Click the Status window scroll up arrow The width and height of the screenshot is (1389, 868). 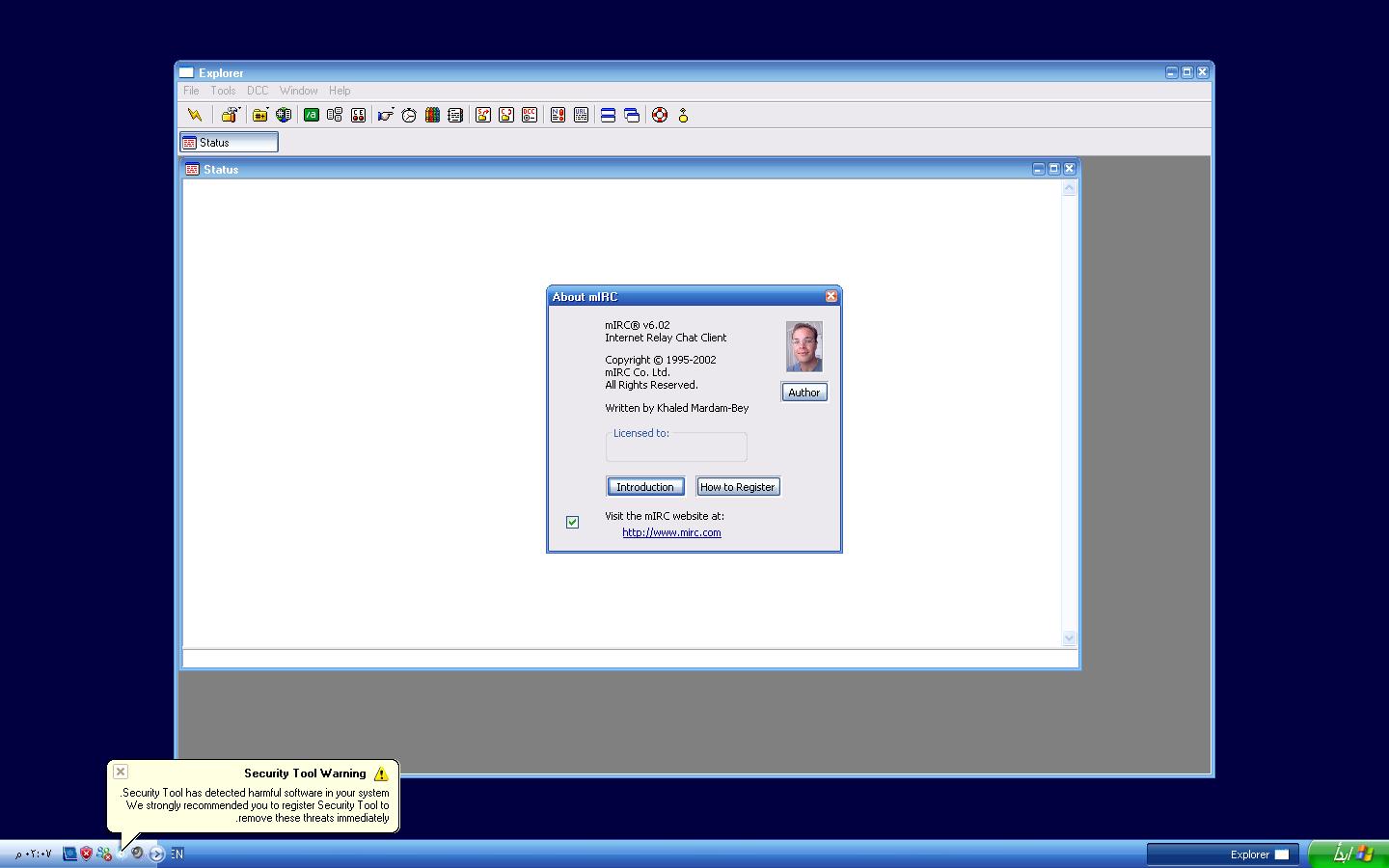tap(1069, 189)
